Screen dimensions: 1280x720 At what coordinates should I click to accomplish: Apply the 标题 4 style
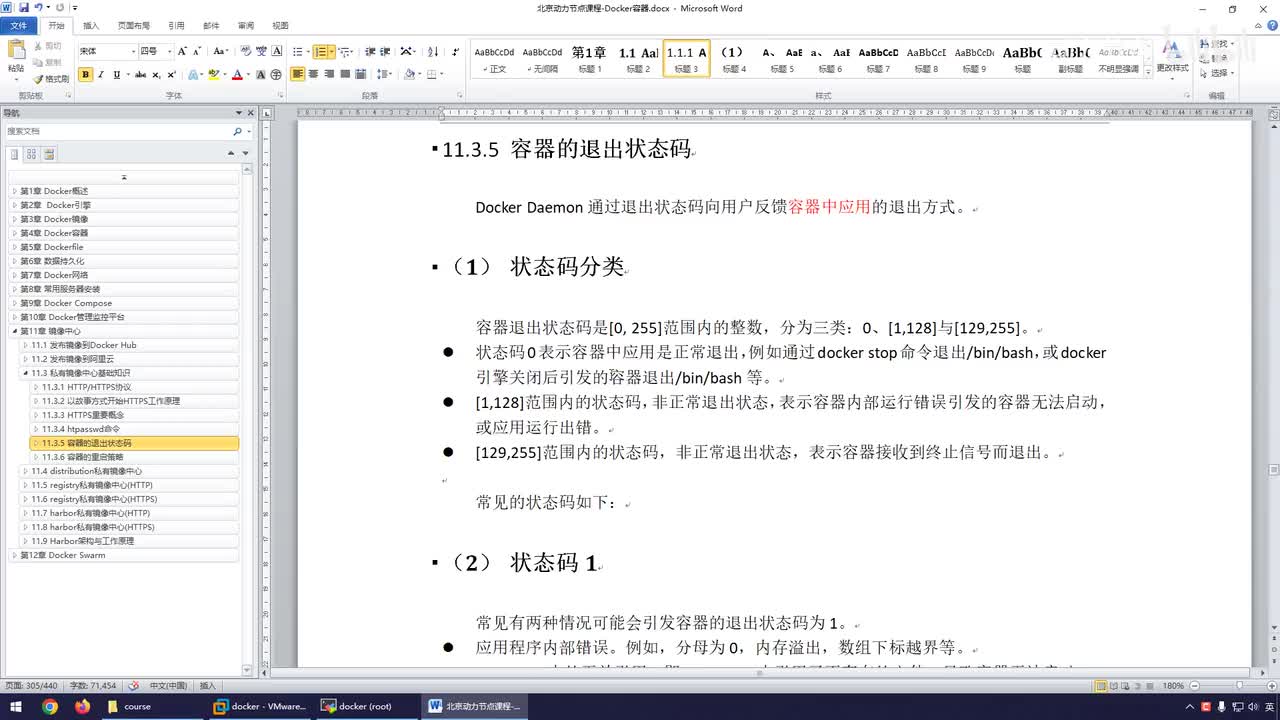click(x=734, y=59)
